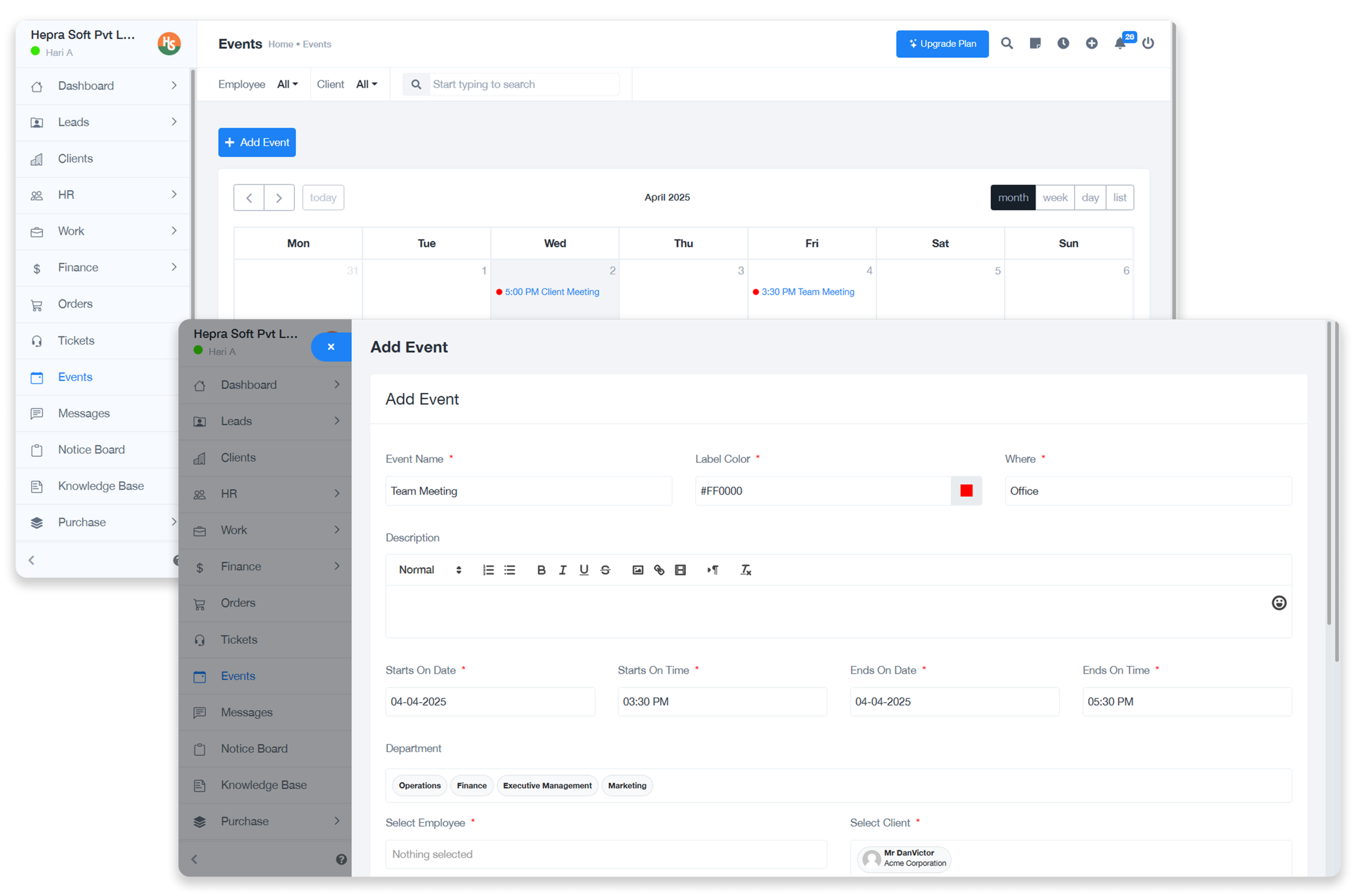This screenshot has width=1356, height=896.
Task: Select the Marketing department tag
Action: tap(627, 786)
